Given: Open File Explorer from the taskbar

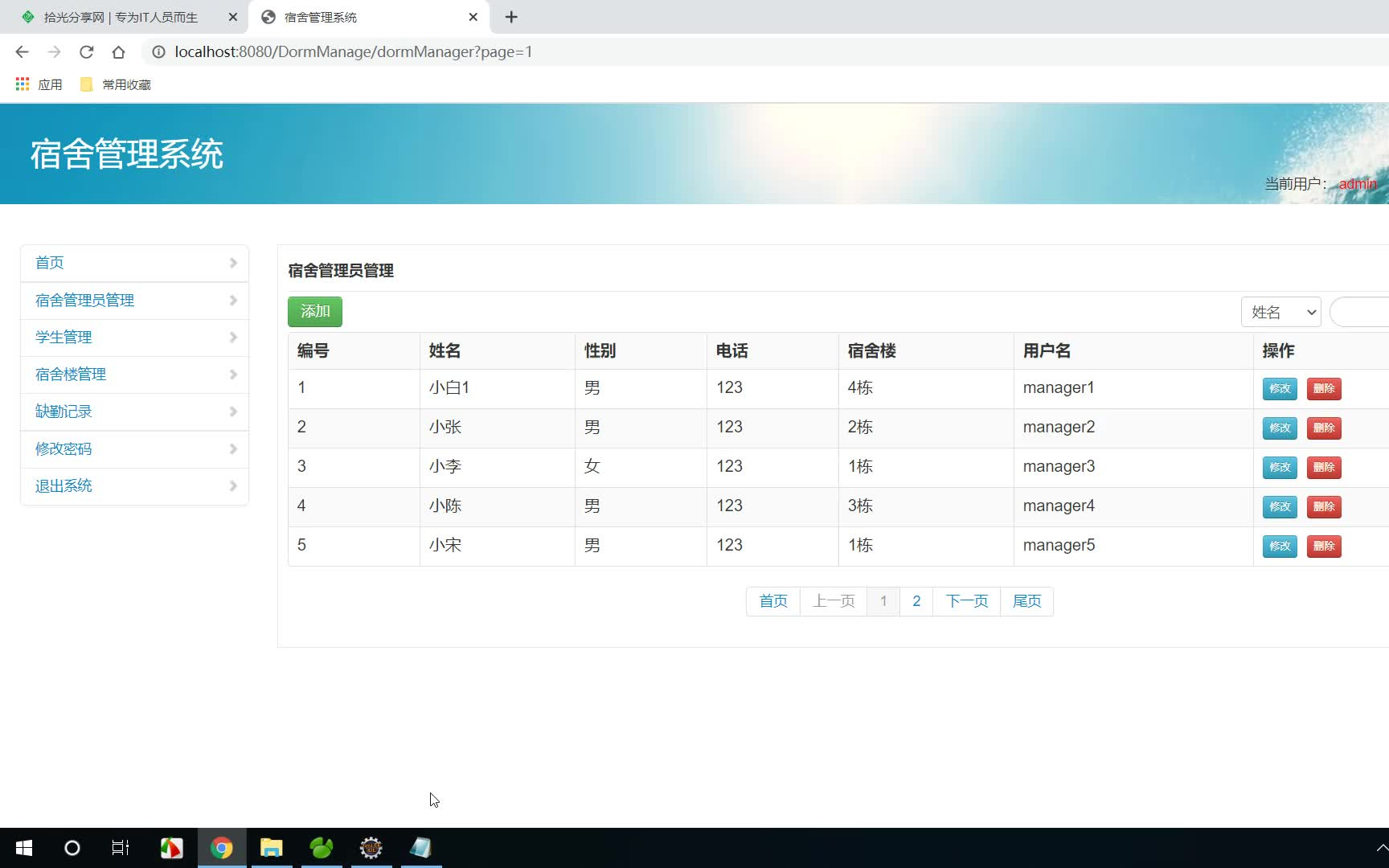Looking at the screenshot, I should click(x=272, y=847).
